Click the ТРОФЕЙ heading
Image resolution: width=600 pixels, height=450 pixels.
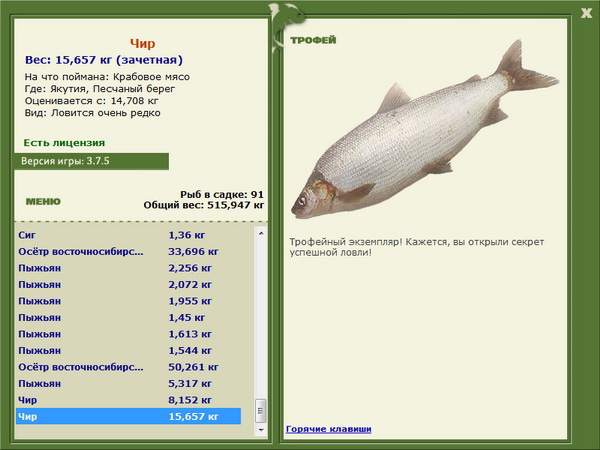tap(313, 40)
